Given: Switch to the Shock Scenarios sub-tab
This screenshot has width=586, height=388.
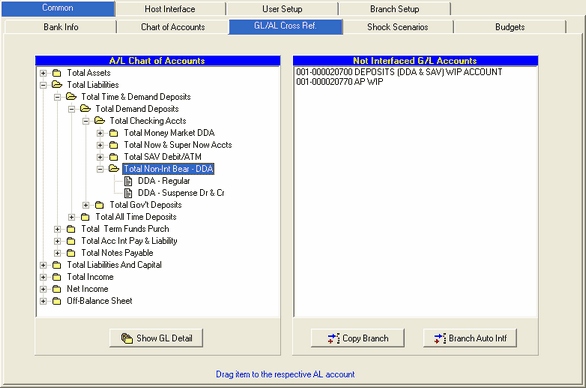Looking at the screenshot, I should pyautogui.click(x=398, y=27).
